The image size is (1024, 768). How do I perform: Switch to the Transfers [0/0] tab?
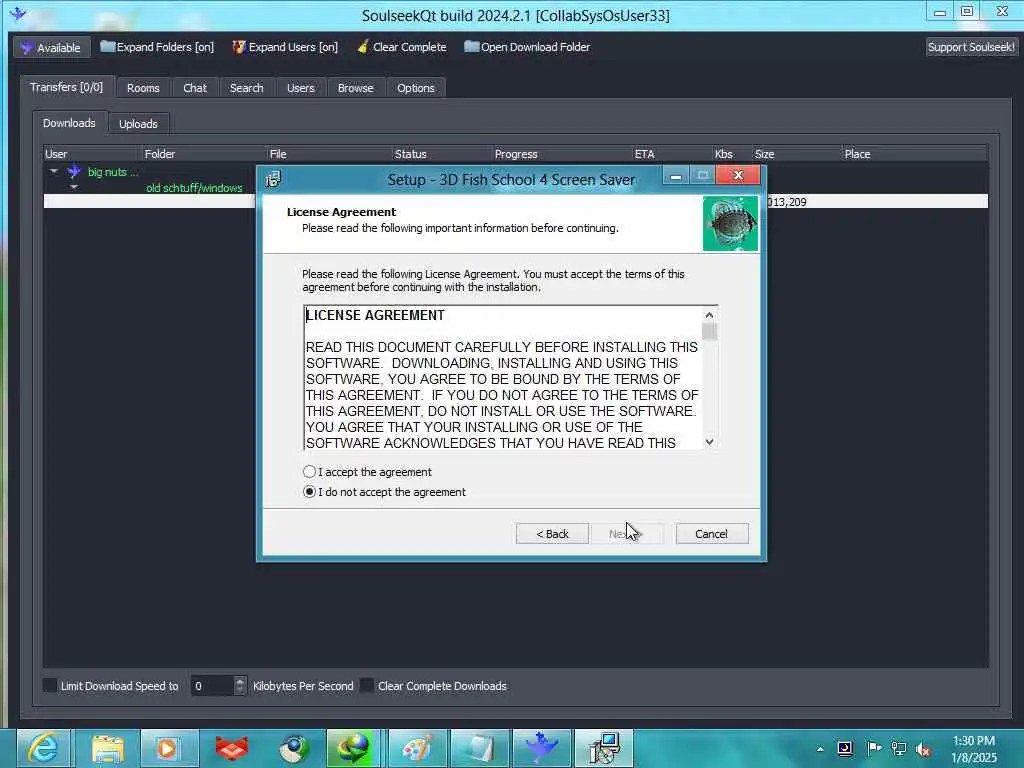click(67, 87)
